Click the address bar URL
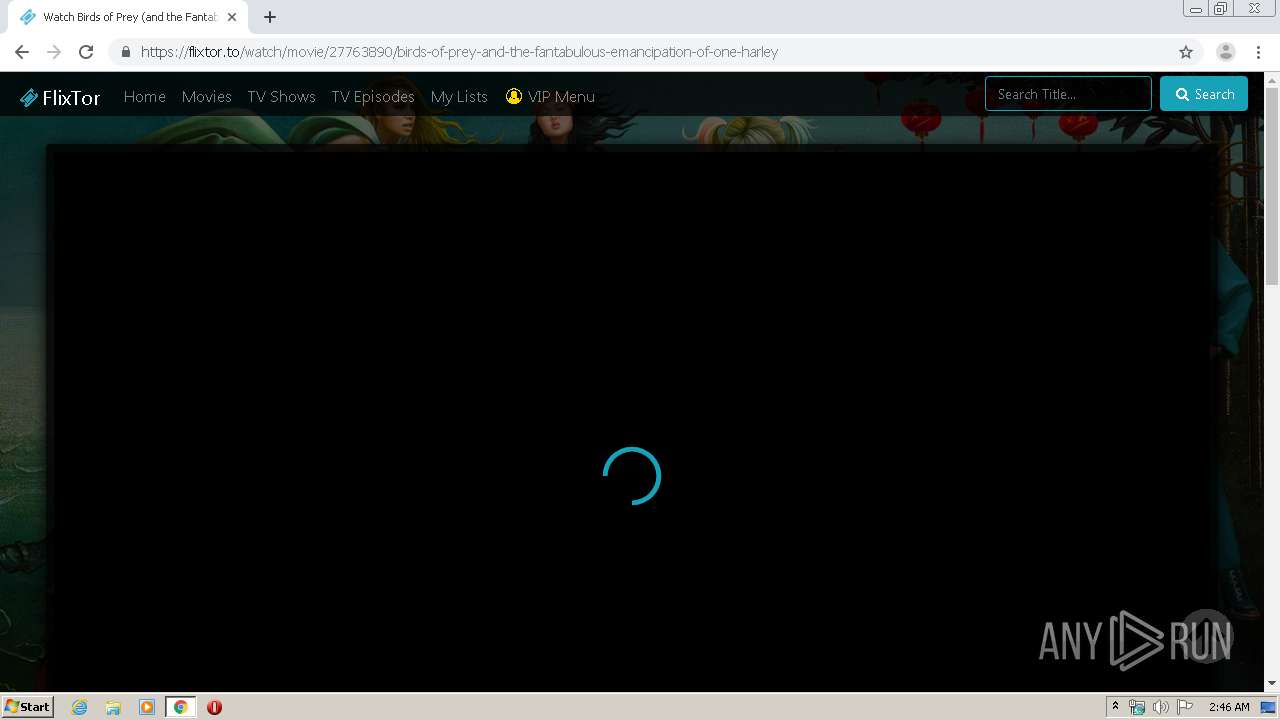The height and width of the screenshot is (720, 1280). (x=459, y=52)
